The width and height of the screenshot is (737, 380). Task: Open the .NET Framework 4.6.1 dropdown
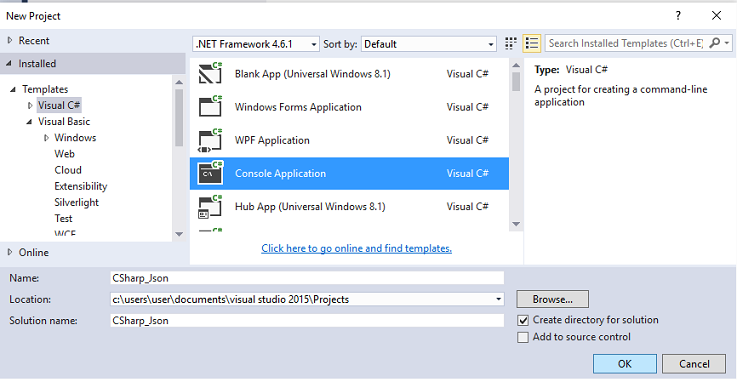click(x=256, y=44)
